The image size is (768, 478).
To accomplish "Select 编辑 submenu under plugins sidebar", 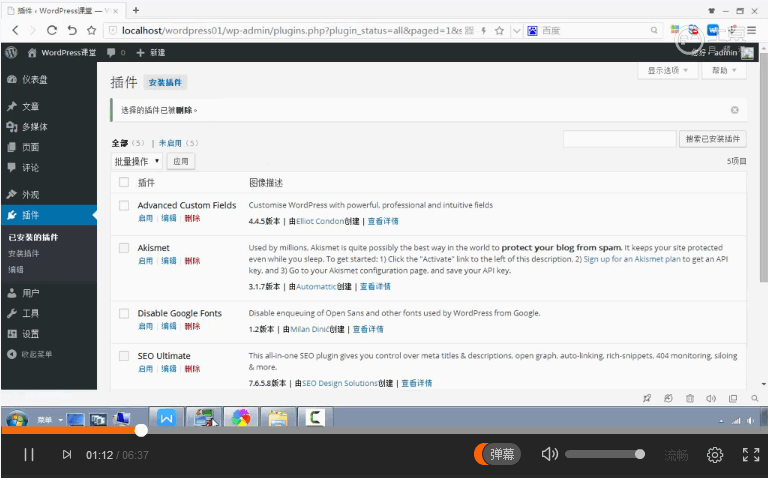I will click(x=16, y=269).
